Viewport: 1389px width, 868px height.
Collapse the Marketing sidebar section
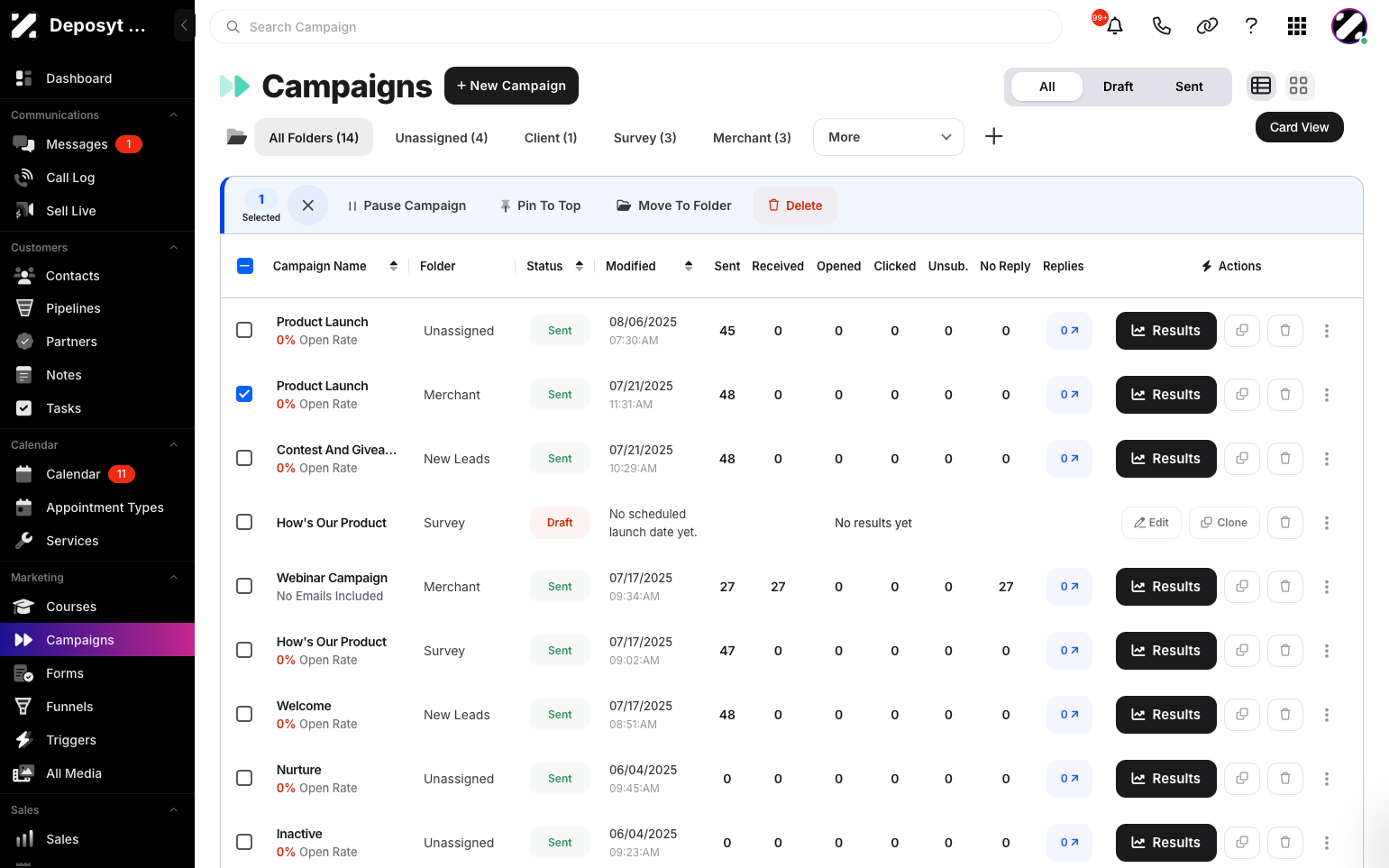tap(174, 578)
